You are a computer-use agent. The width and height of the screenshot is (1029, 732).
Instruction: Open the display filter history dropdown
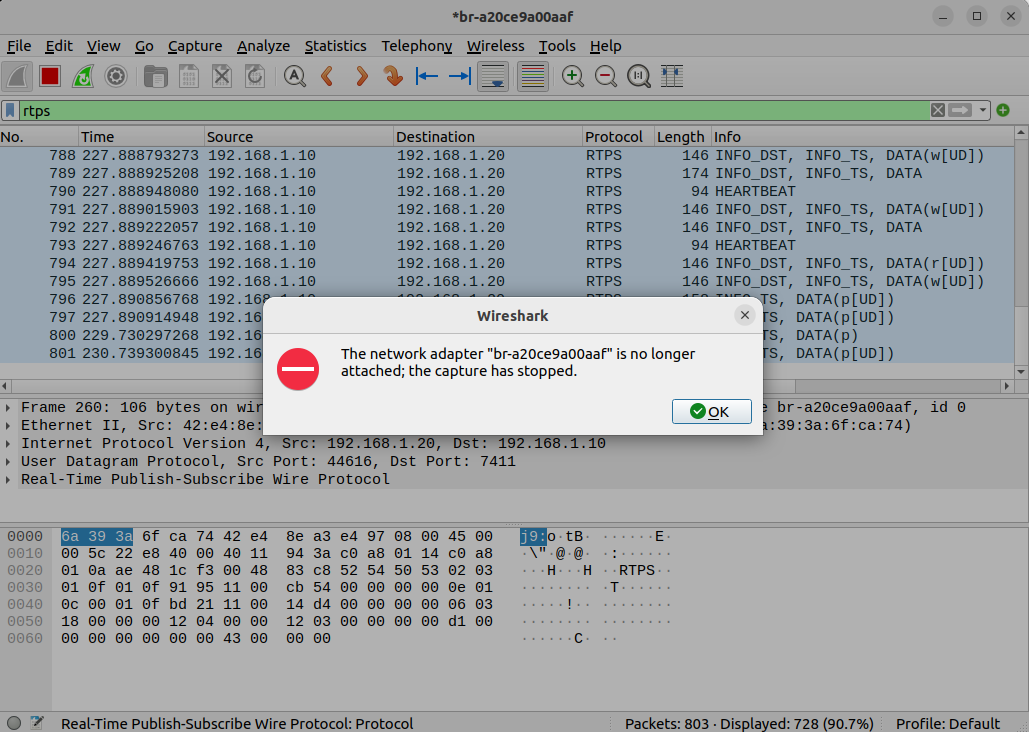(x=982, y=110)
